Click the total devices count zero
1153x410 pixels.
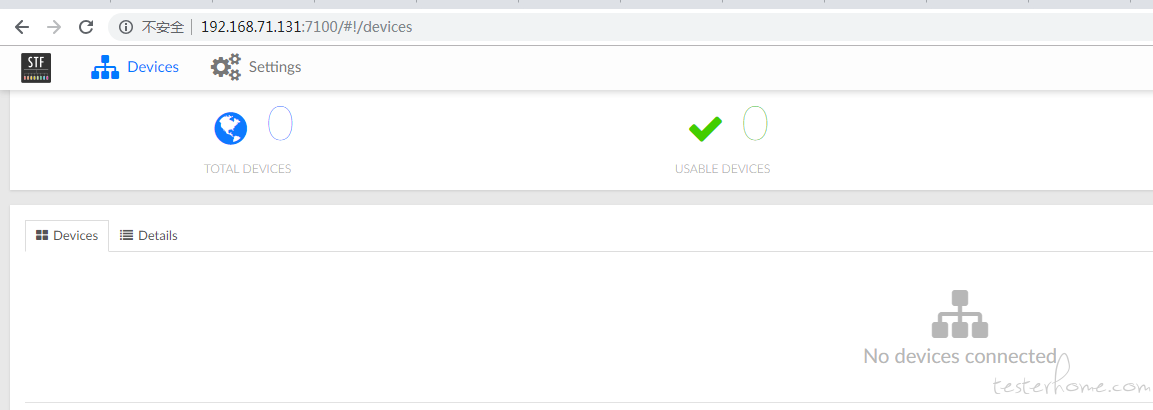(280, 123)
